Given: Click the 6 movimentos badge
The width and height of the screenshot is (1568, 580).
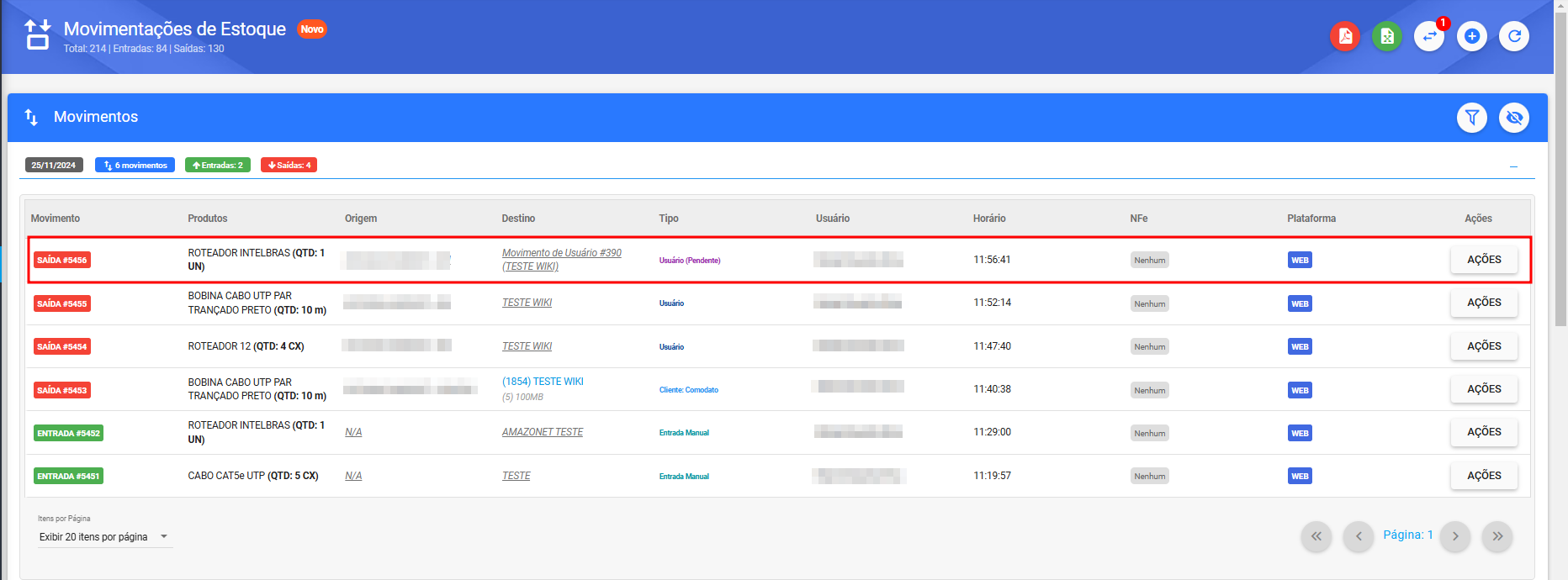Looking at the screenshot, I should coord(135,165).
